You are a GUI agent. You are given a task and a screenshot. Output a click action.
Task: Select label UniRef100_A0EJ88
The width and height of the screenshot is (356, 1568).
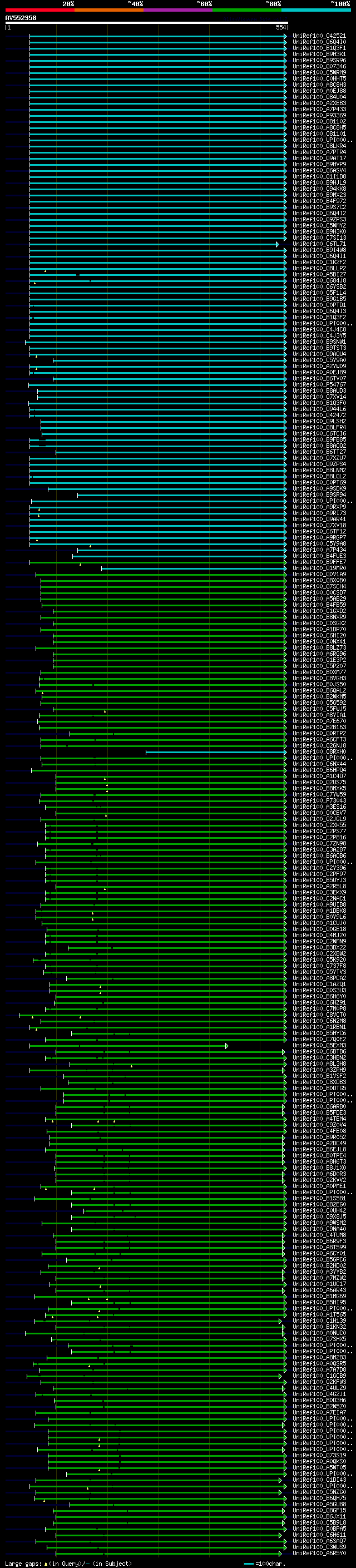click(x=319, y=91)
